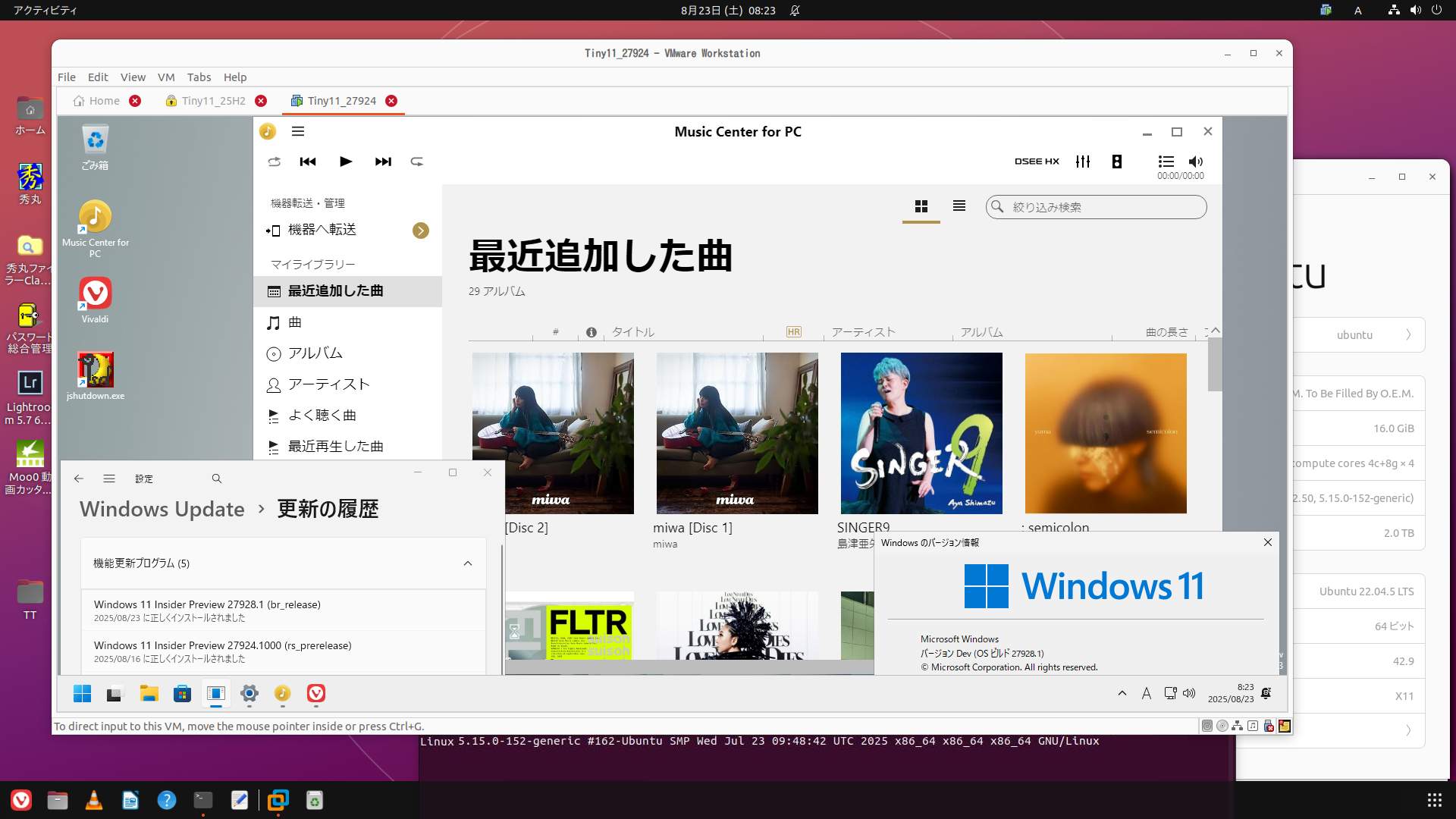
Task: Launch VLC from the Ubuntu dock
Action: [94, 800]
